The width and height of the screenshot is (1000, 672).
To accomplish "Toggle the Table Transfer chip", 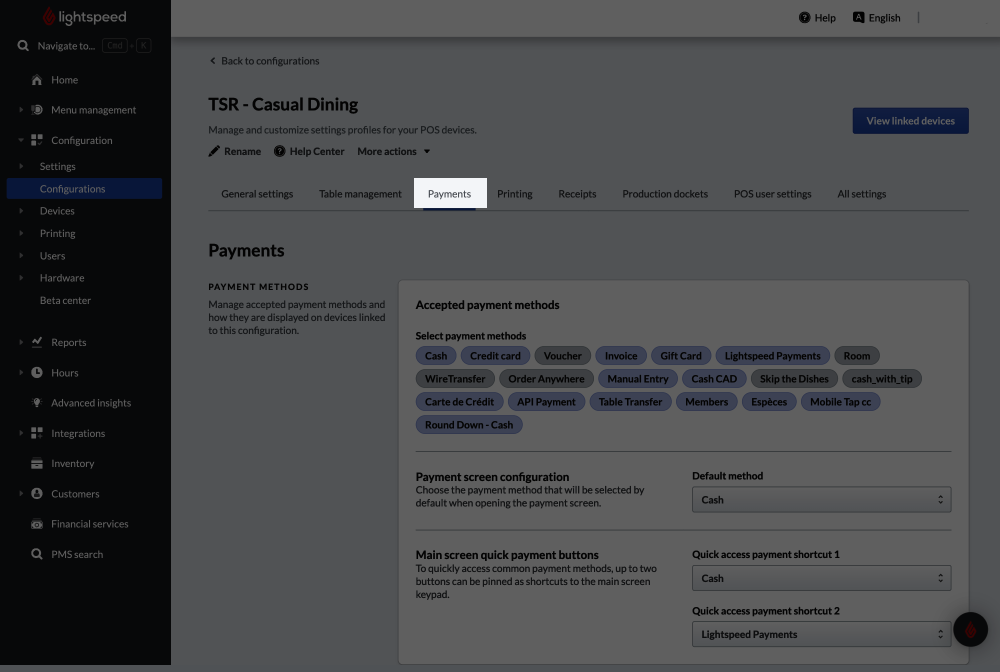I will point(630,402).
